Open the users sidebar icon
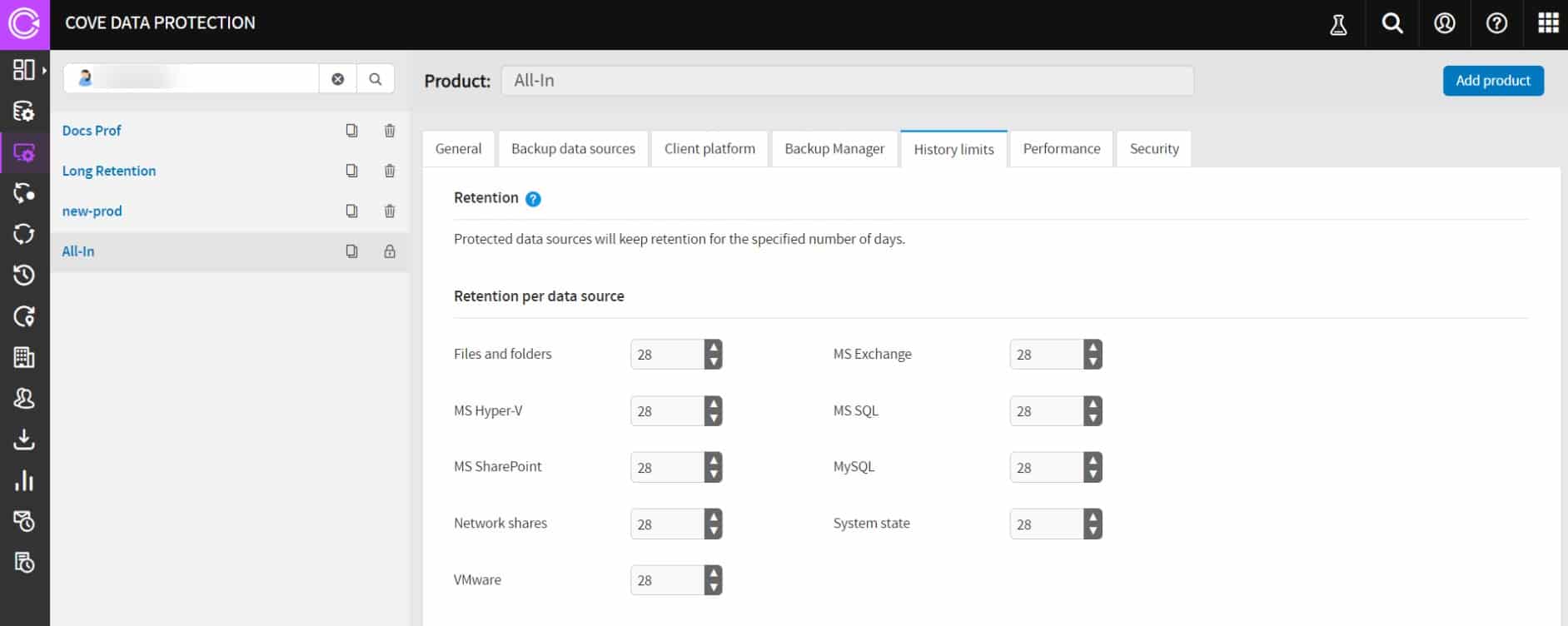Image resolution: width=1568 pixels, height=626 pixels. 24,398
